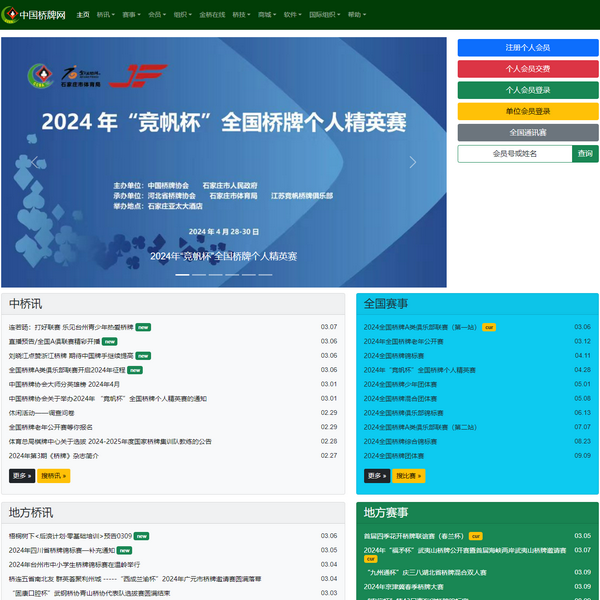This screenshot has width=600, height=600.
Task: Open the 国际组织 dropdown menu
Action: tap(323, 15)
